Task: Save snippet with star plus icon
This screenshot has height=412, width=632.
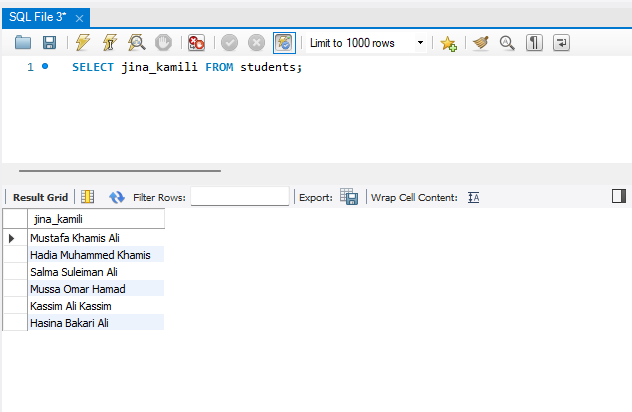Action: pos(448,43)
